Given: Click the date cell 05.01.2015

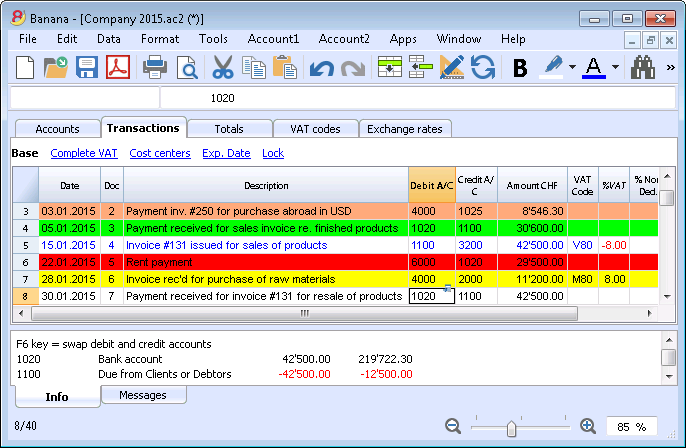Looking at the screenshot, I should pyautogui.click(x=69, y=228).
